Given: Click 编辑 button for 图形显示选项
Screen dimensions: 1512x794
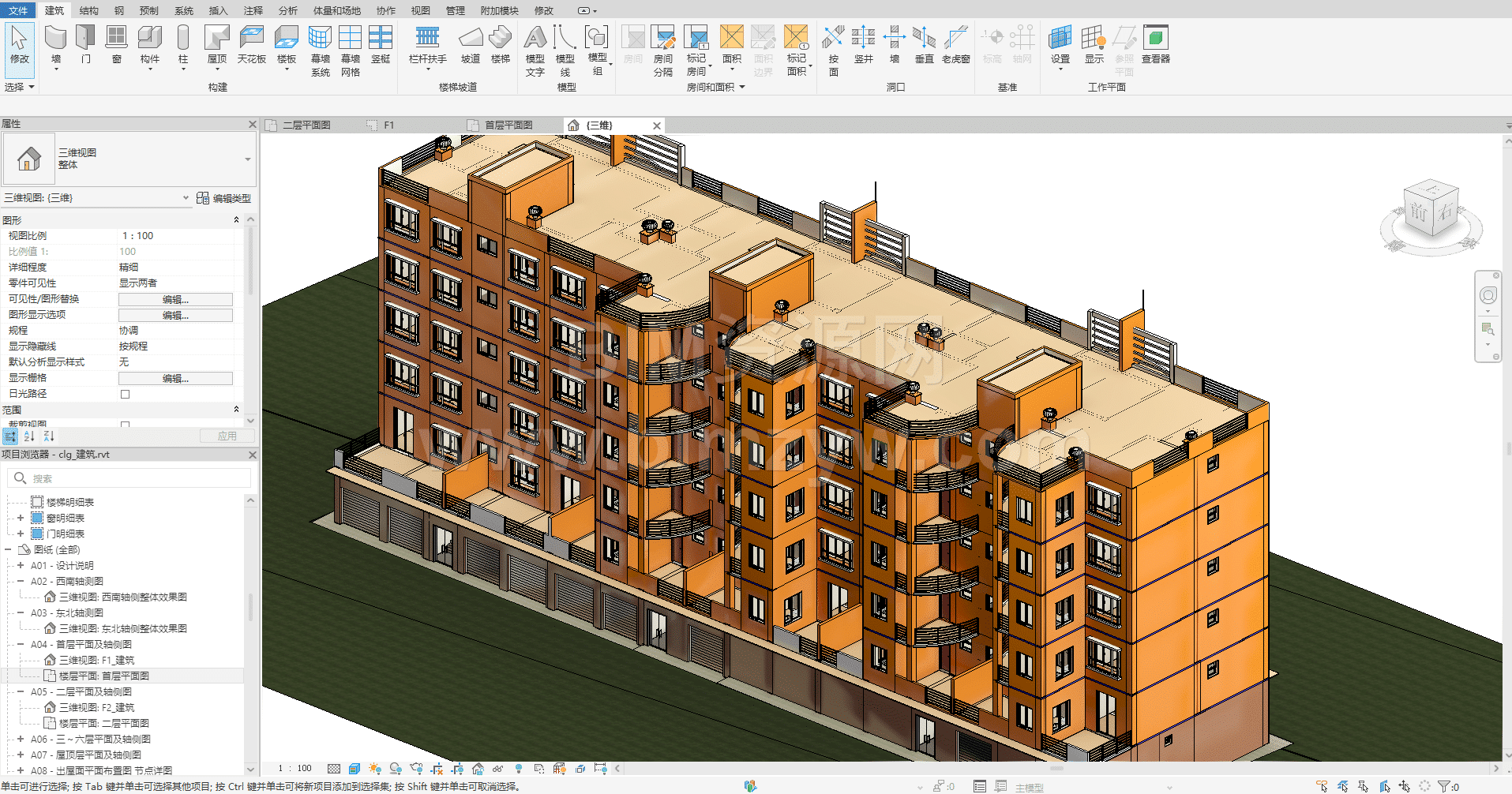Looking at the screenshot, I should pos(175,315).
